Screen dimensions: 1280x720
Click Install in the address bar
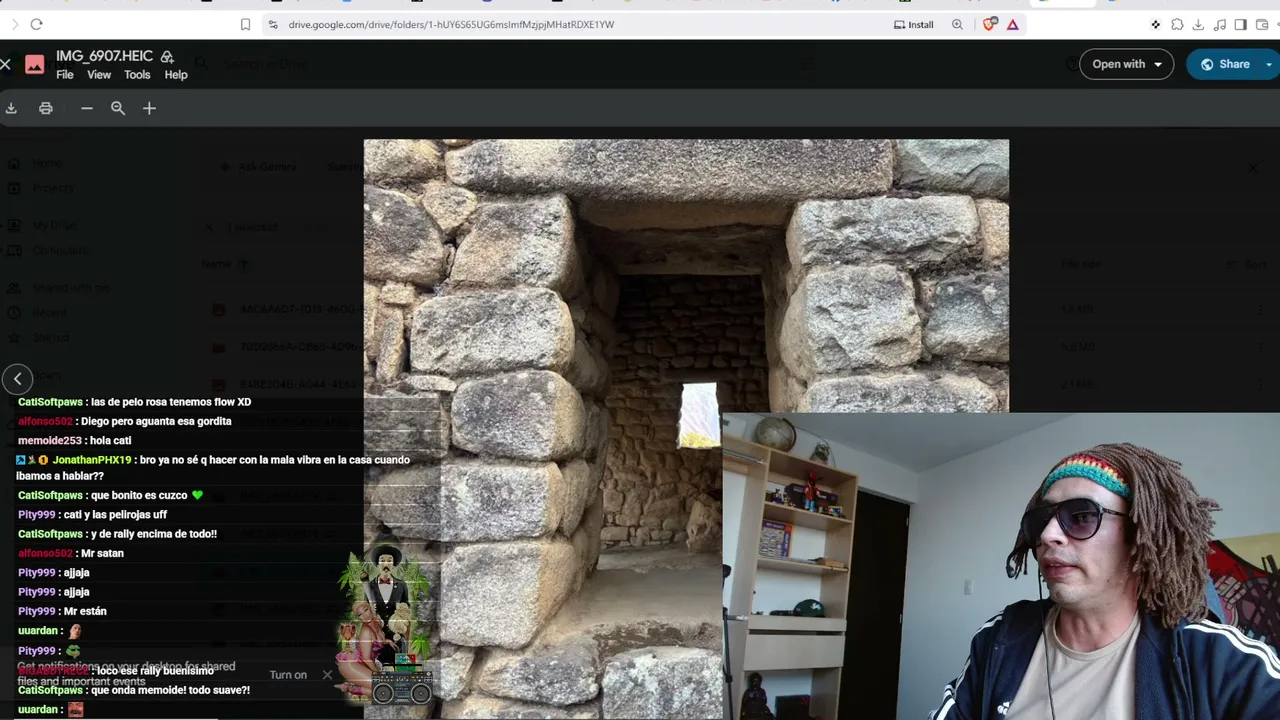pyautogui.click(x=913, y=24)
